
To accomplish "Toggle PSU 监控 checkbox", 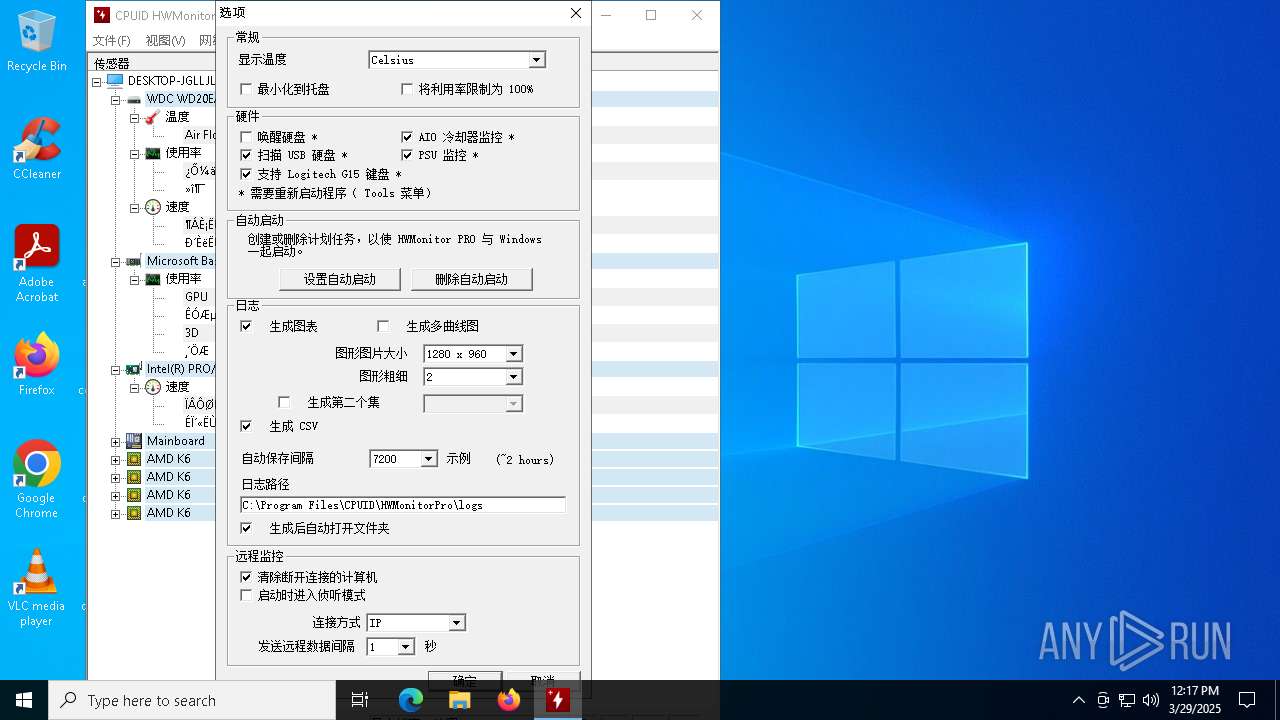I will tap(407, 155).
